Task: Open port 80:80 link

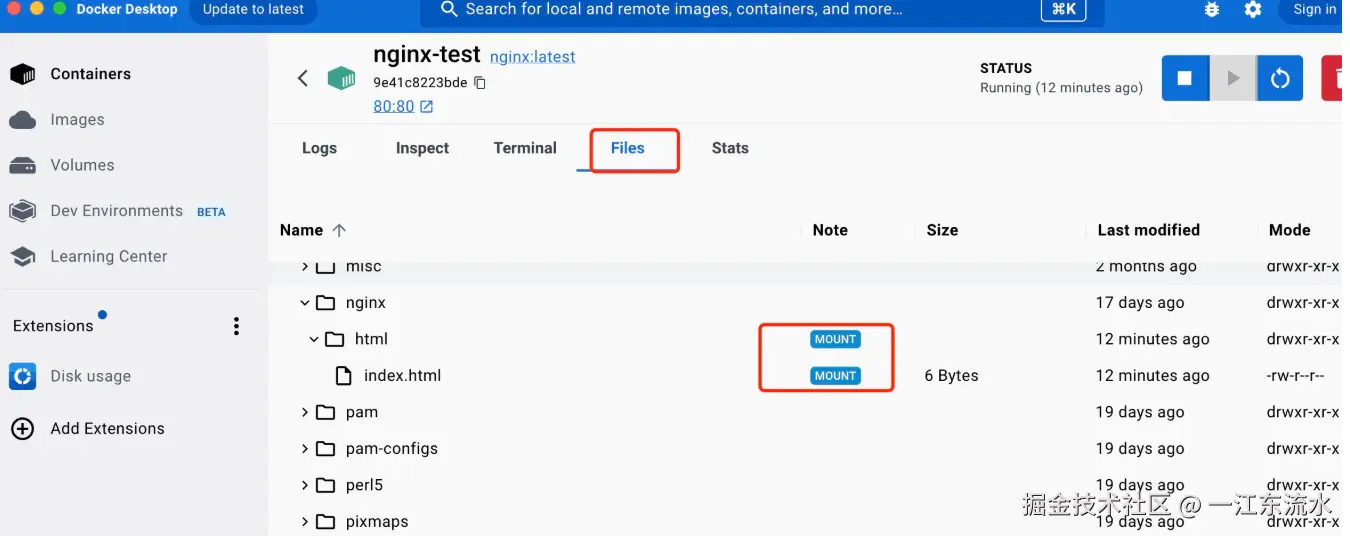Action: pyautogui.click(x=394, y=107)
